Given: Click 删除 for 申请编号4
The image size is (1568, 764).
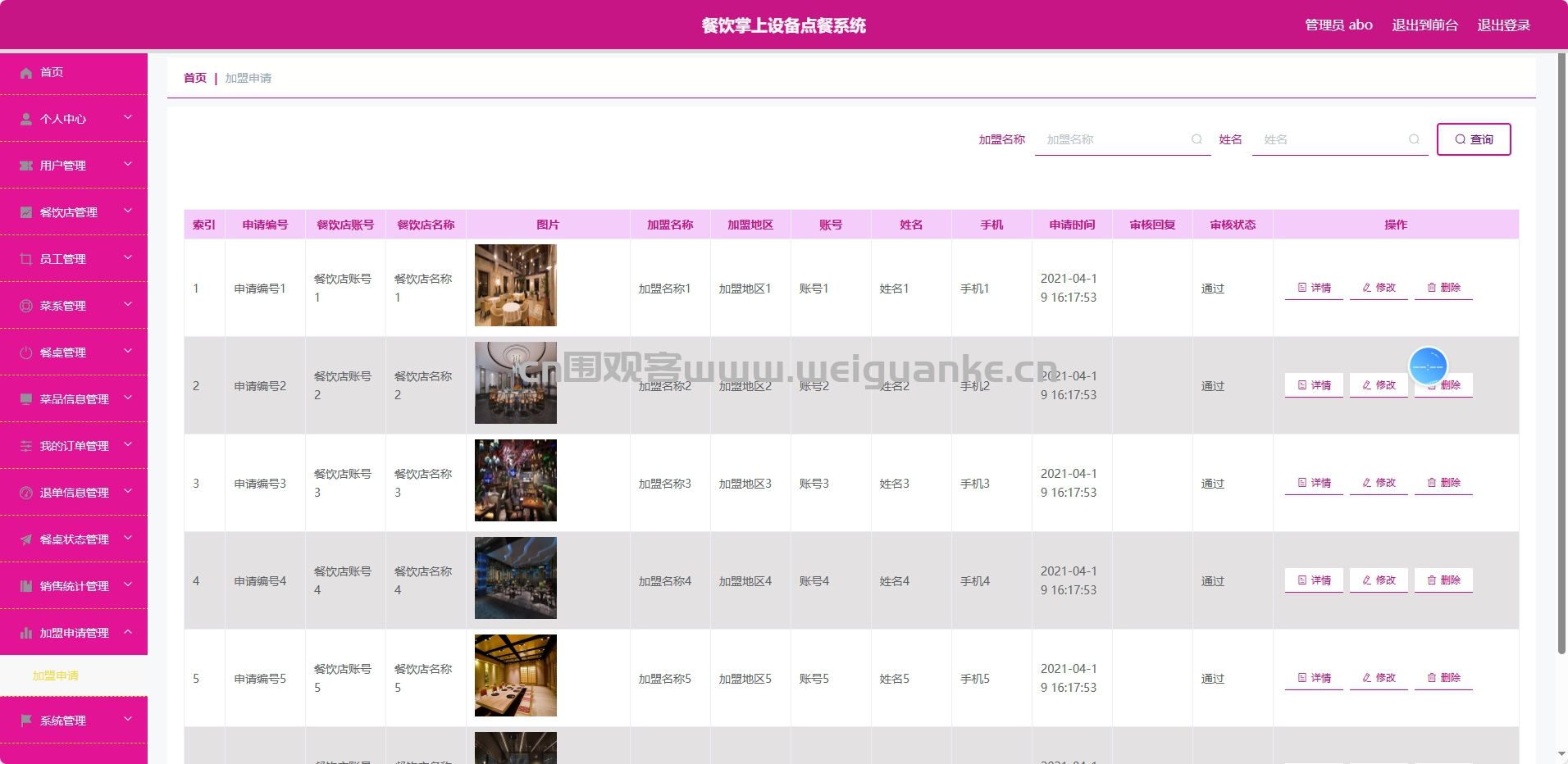Looking at the screenshot, I should point(1443,580).
